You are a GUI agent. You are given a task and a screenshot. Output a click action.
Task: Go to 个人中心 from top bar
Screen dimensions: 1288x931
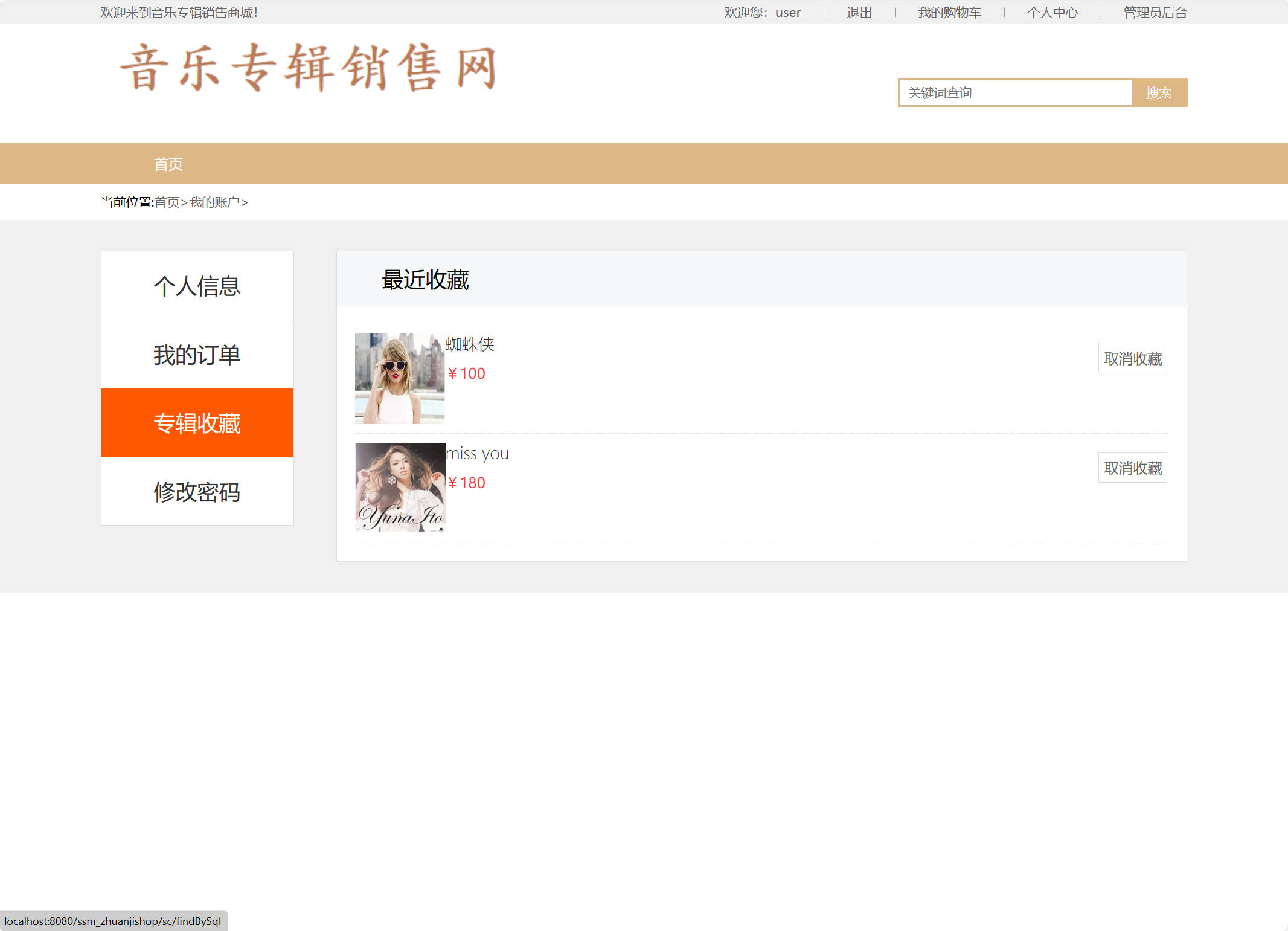pos(1052,13)
